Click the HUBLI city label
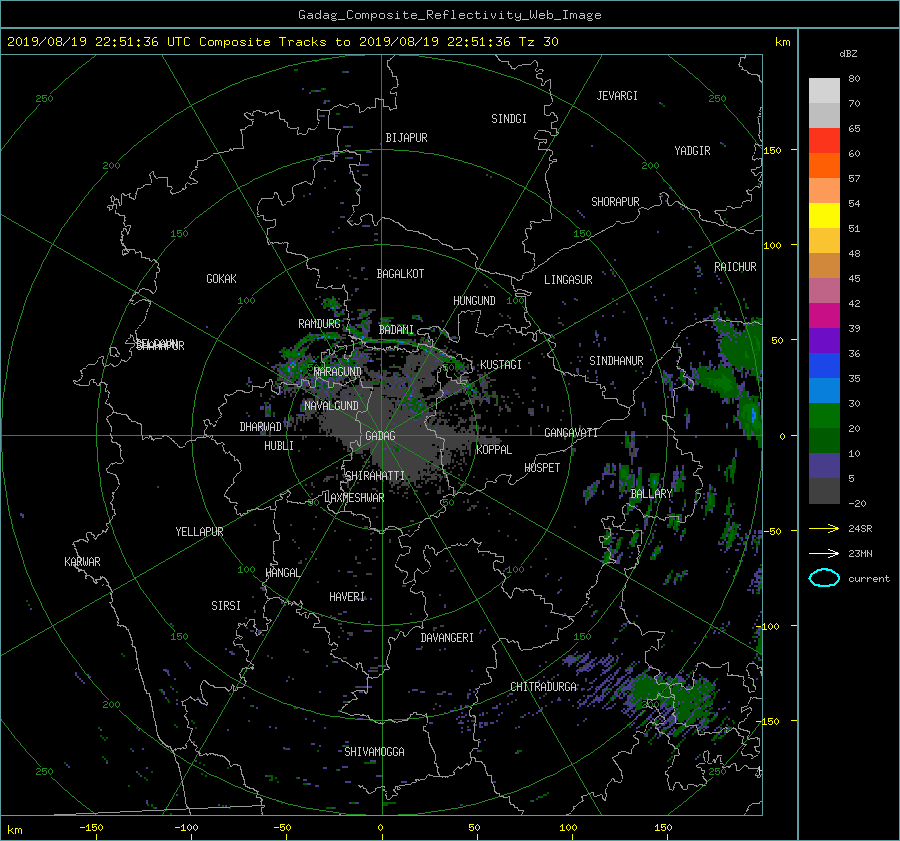Screen dimensions: 900x841 (x=278, y=446)
